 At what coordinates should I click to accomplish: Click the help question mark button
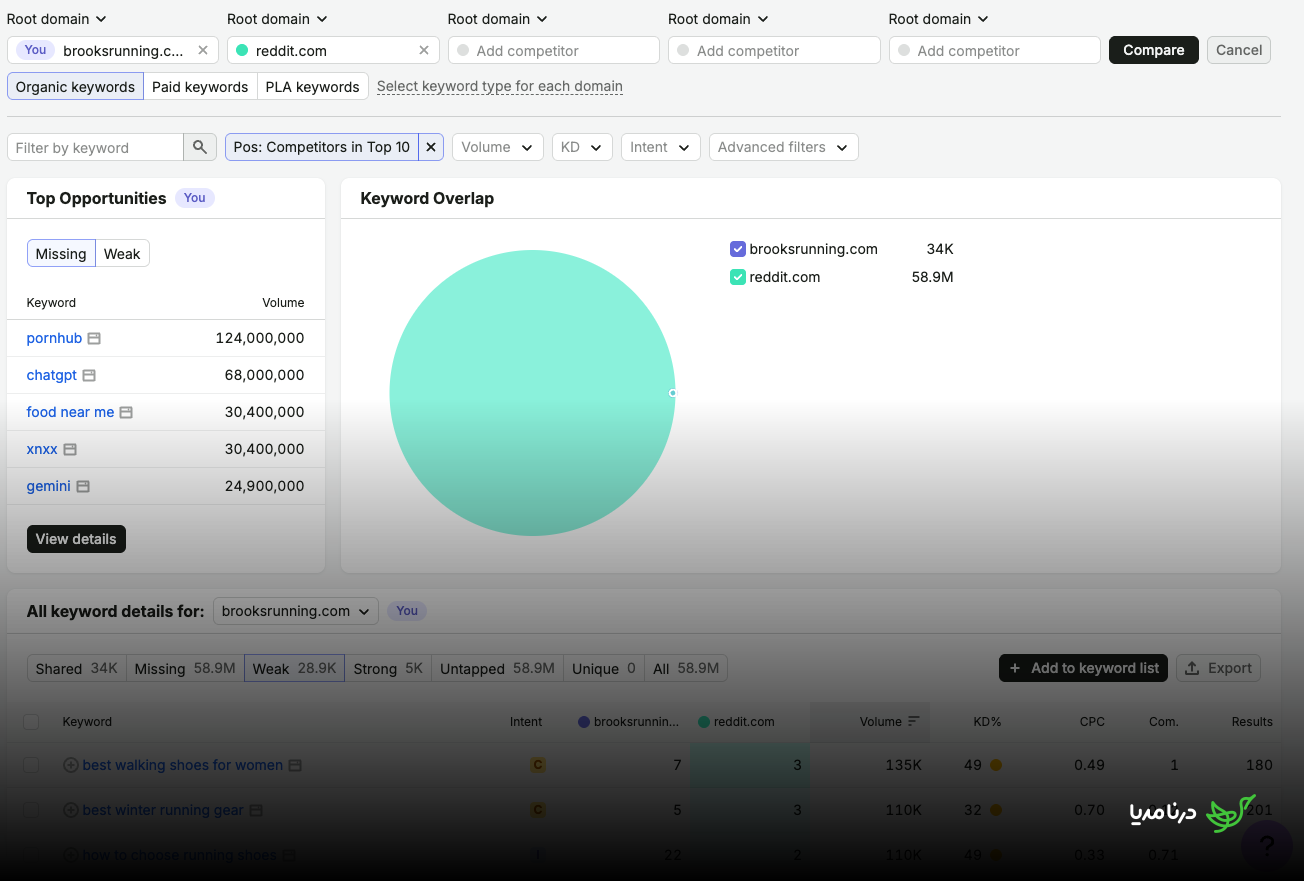[x=1266, y=846]
